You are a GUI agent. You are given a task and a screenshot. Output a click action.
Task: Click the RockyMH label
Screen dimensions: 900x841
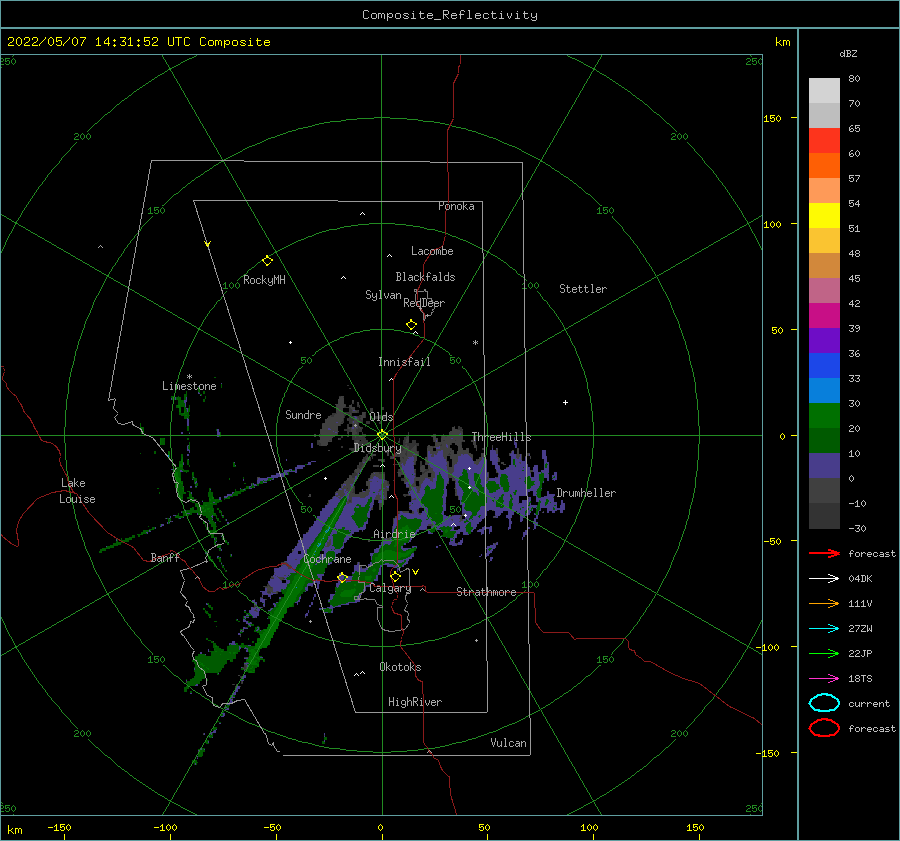point(264,280)
